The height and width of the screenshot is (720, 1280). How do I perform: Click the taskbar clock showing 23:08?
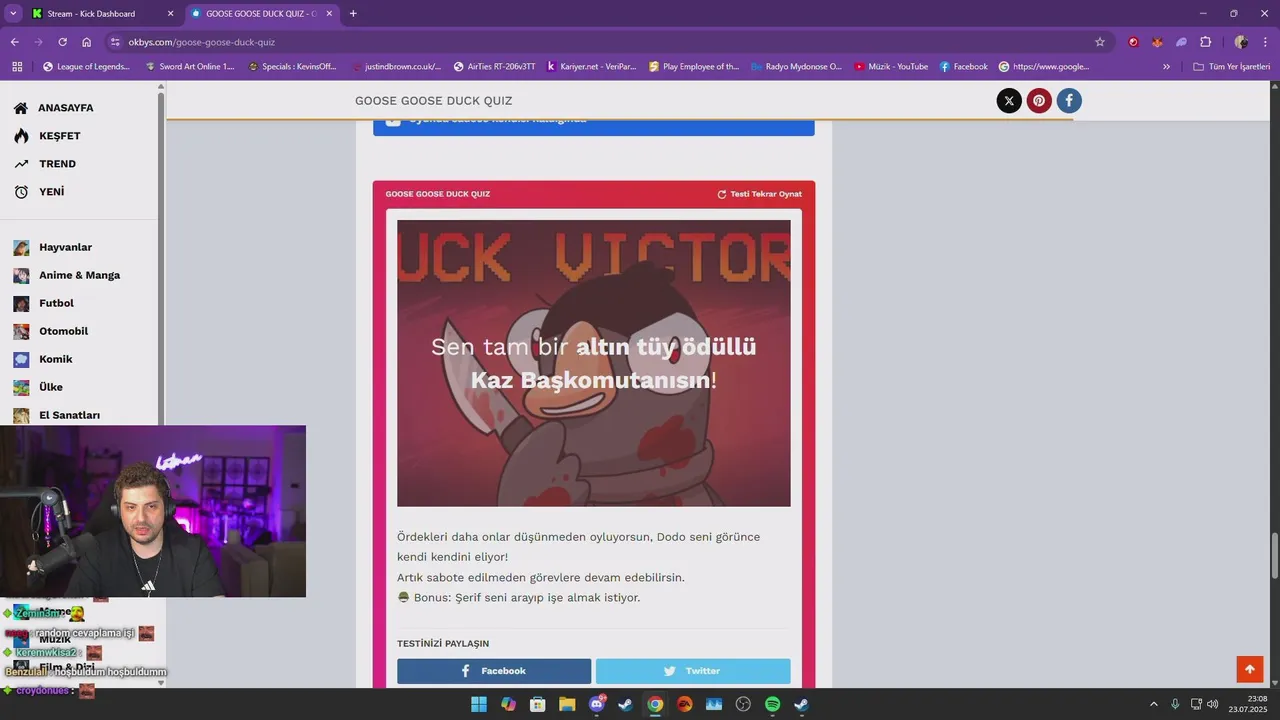click(1249, 704)
